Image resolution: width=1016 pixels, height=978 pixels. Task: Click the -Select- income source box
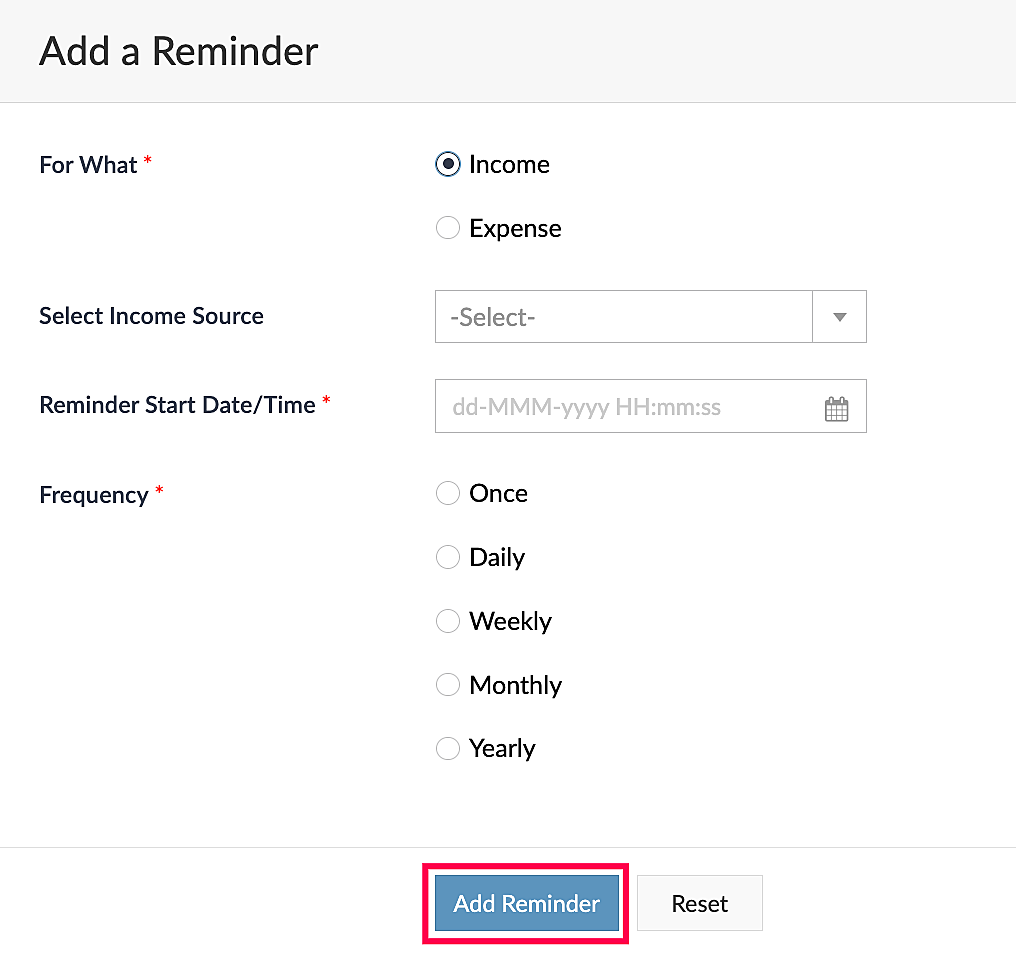(623, 317)
